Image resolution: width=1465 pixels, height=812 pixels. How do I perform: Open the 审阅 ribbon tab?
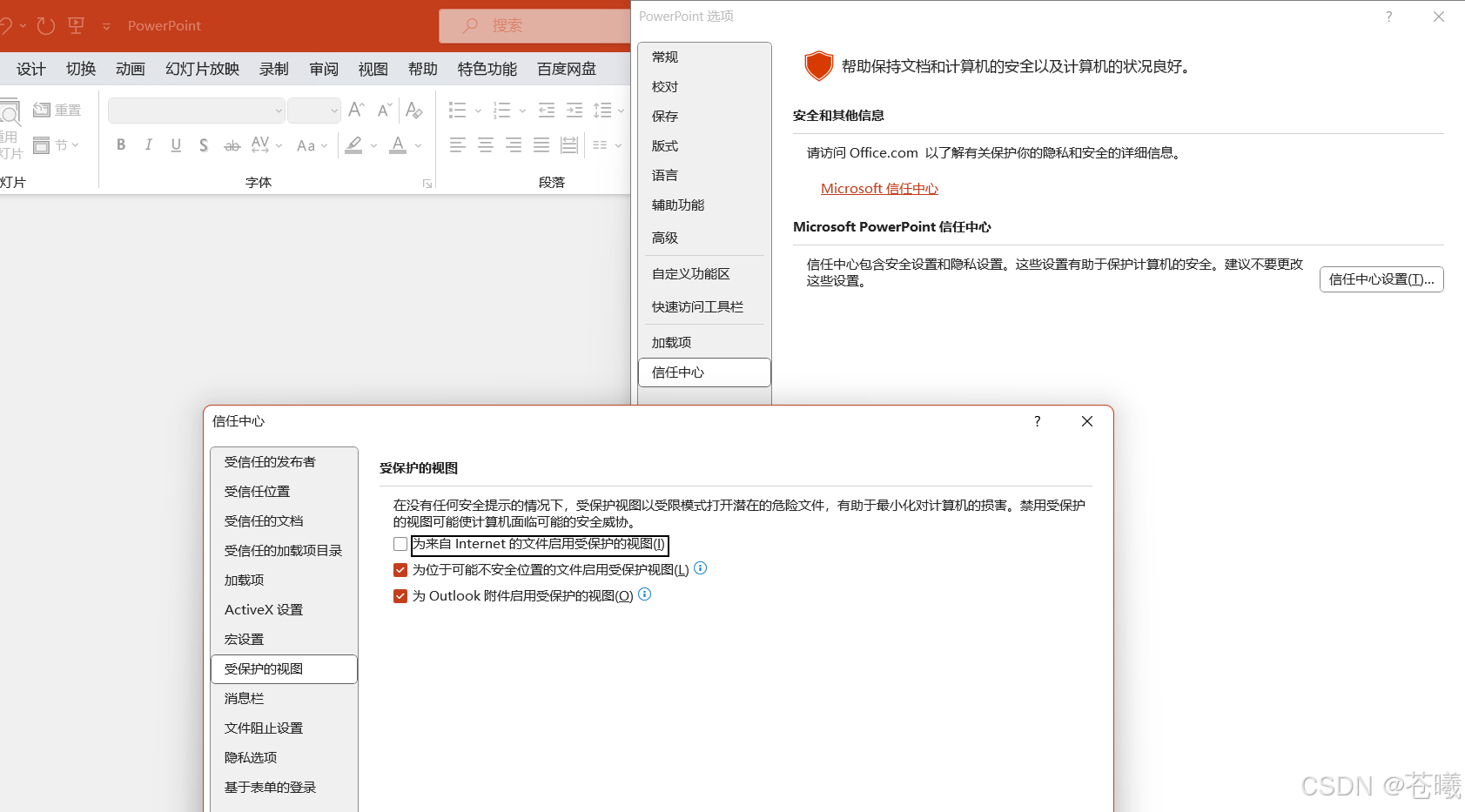(x=324, y=69)
